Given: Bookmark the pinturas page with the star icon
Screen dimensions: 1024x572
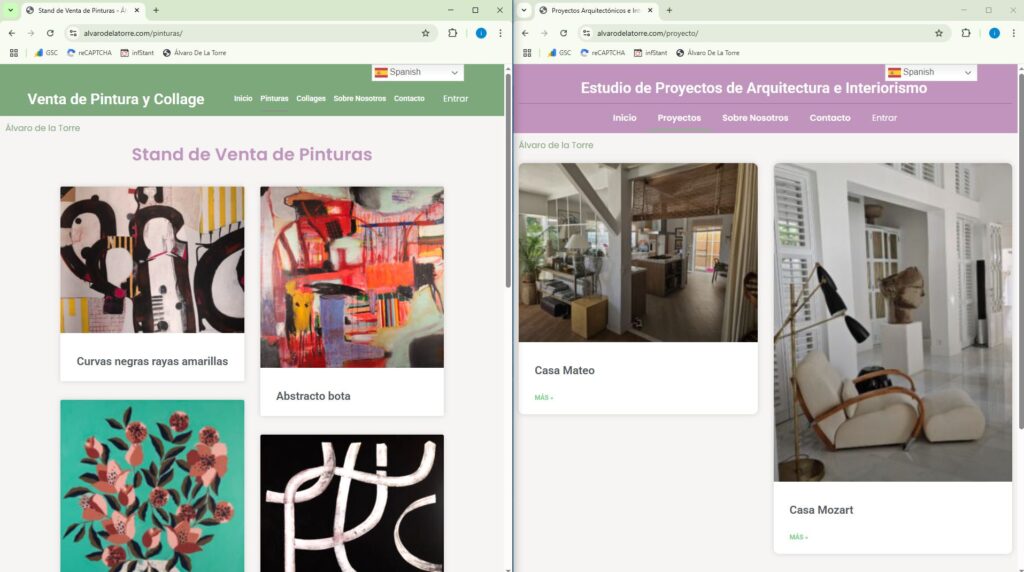Looking at the screenshot, I should tap(425, 33).
